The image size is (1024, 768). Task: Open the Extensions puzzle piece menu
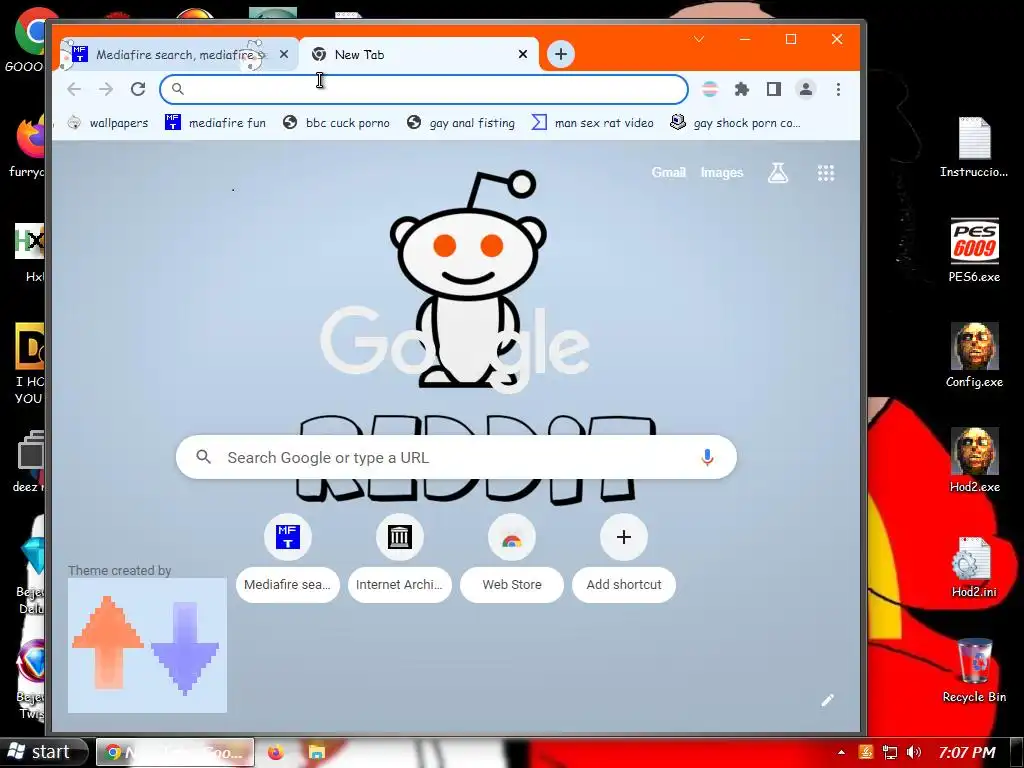741,89
